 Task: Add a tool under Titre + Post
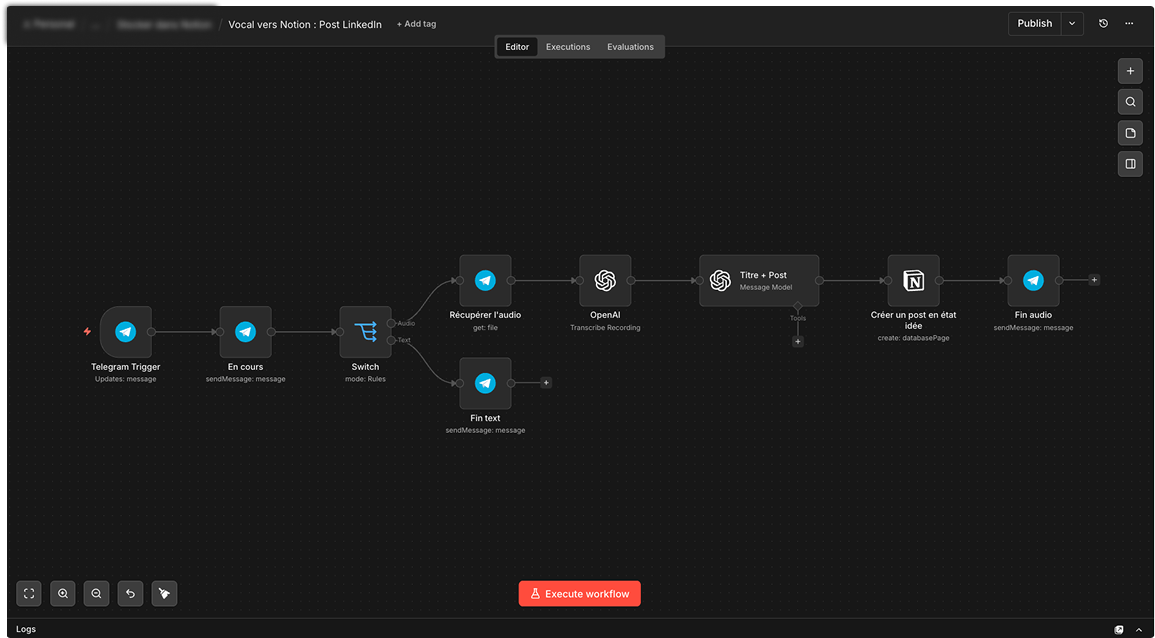tap(798, 341)
